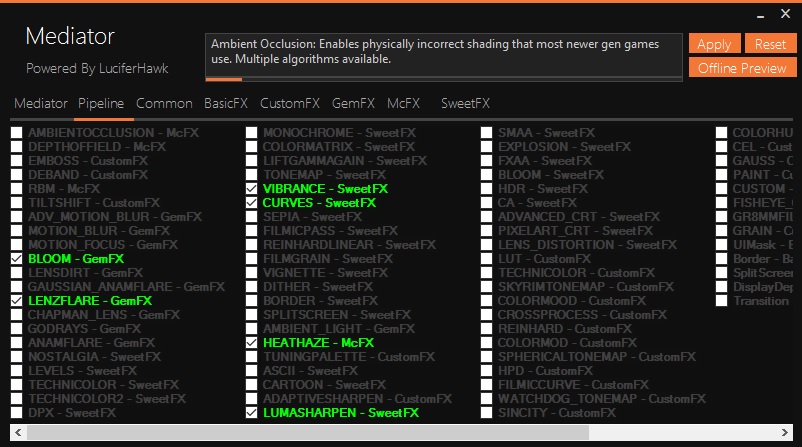Check ASCII - SweetFX
The width and height of the screenshot is (802, 447).
point(252,371)
